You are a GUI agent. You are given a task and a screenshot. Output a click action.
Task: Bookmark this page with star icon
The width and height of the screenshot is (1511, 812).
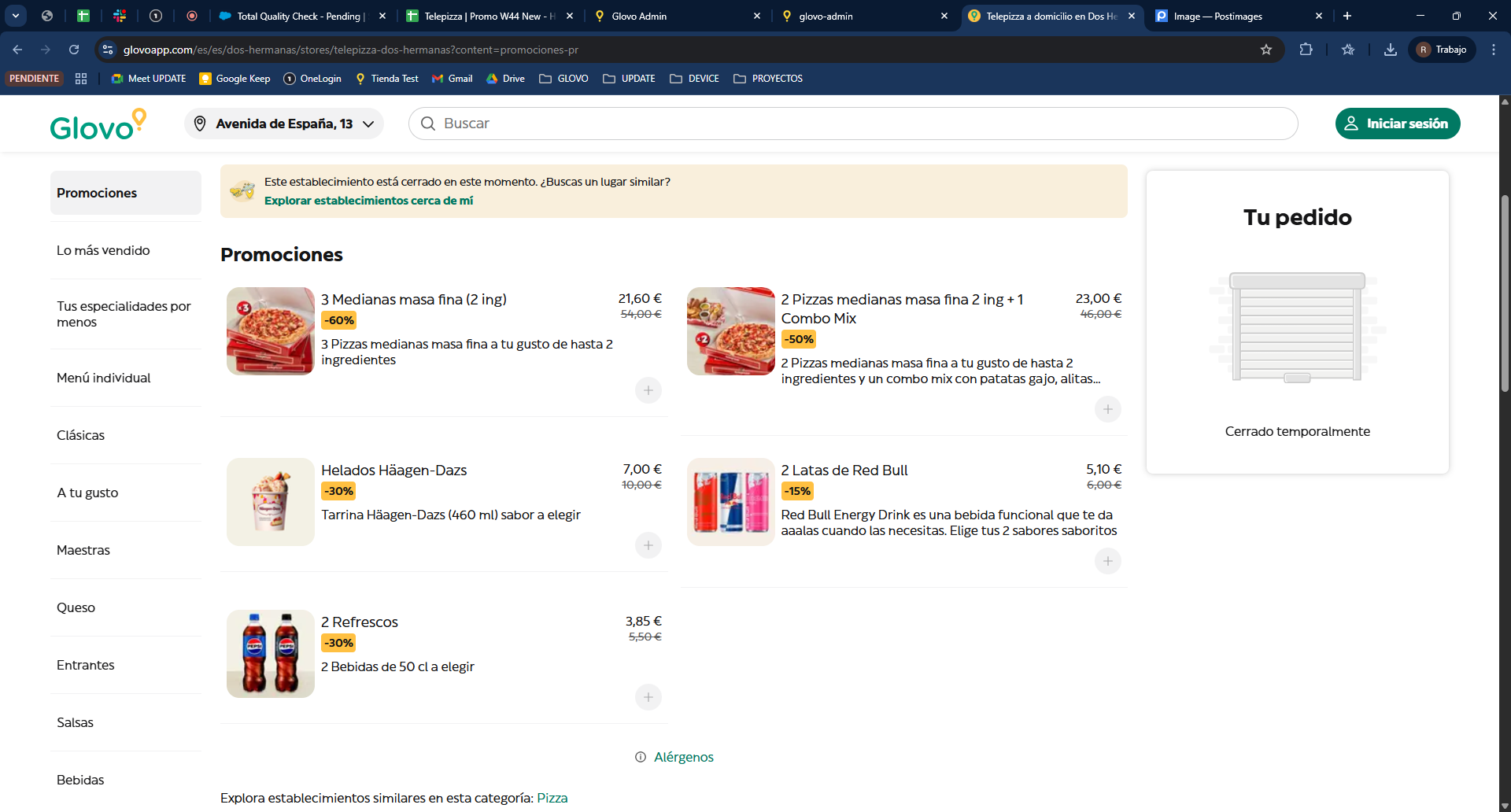[1266, 50]
